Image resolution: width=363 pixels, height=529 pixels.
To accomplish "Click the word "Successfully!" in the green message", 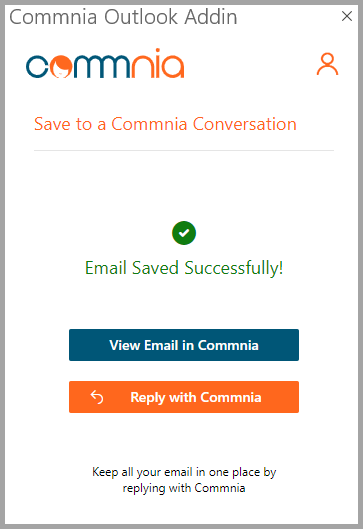I will 234,269.
